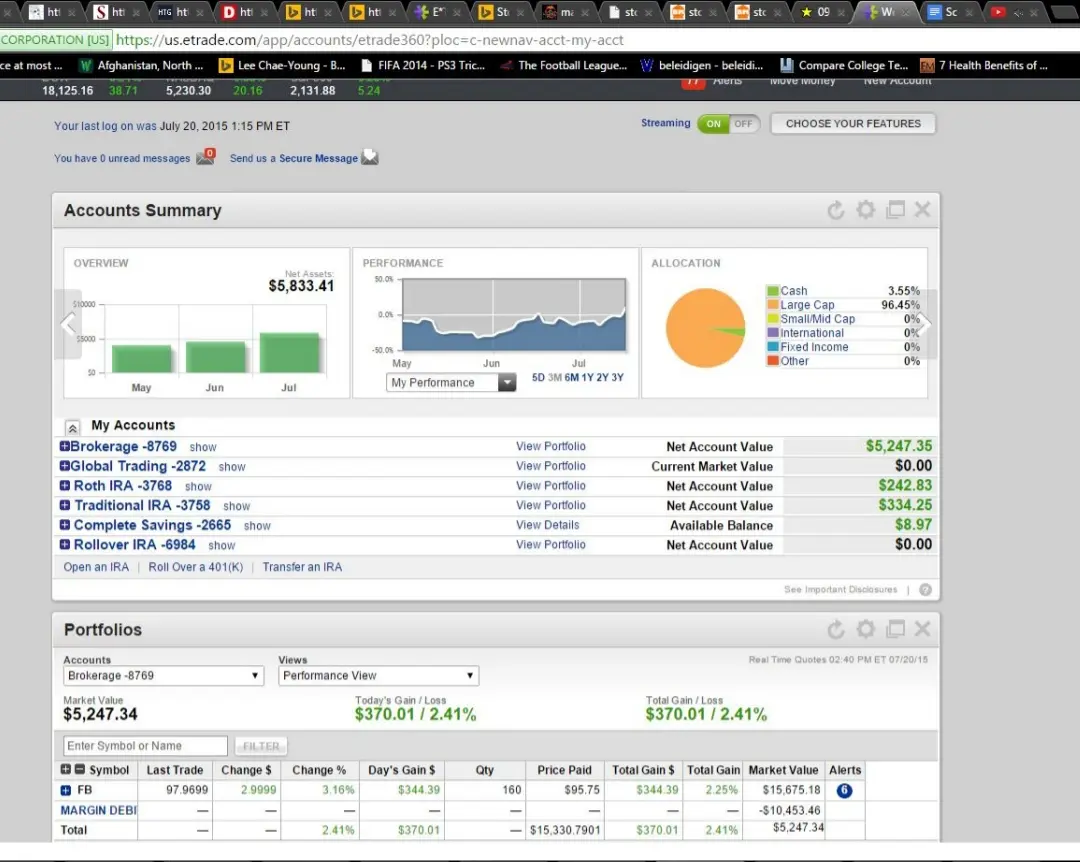Open Accounts Summary settings gear
The height and width of the screenshot is (862, 1080).
click(x=866, y=209)
